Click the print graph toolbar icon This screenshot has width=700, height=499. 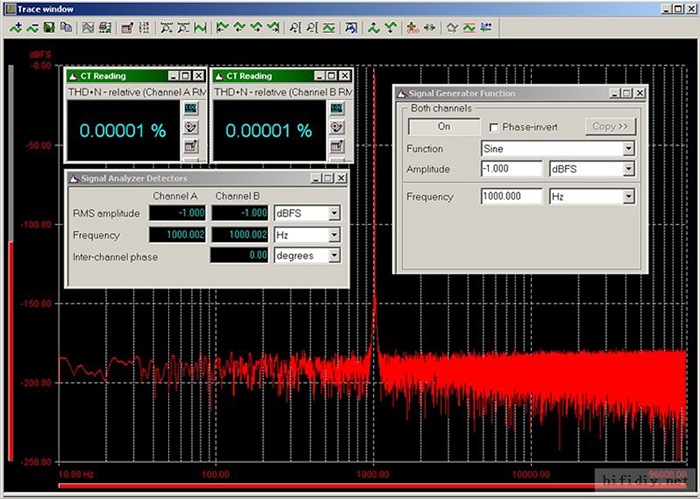click(105, 28)
